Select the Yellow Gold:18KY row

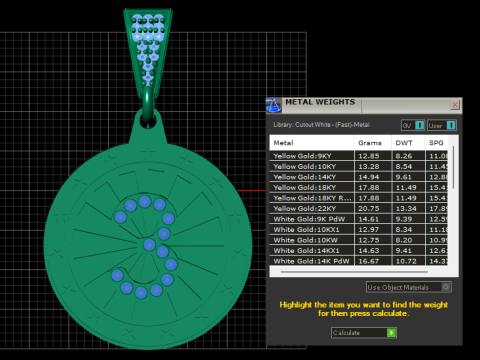pyautogui.click(x=358, y=187)
